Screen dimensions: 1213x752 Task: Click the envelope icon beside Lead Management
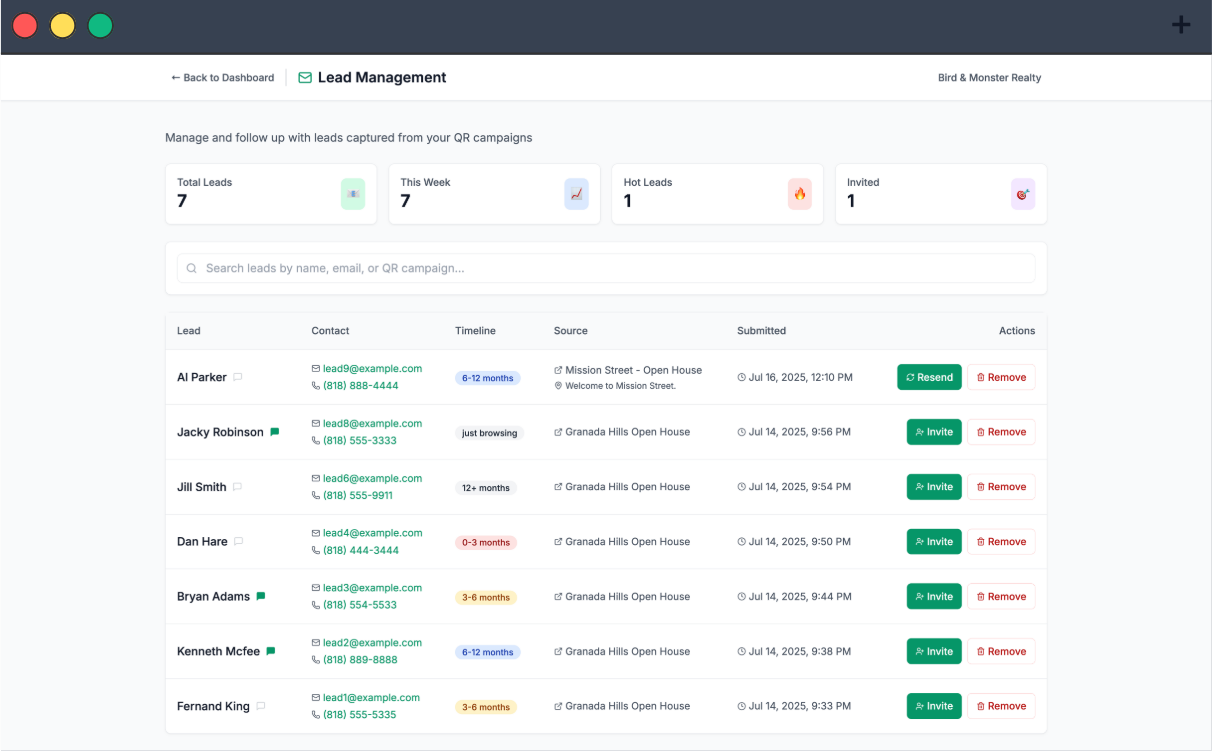(304, 77)
